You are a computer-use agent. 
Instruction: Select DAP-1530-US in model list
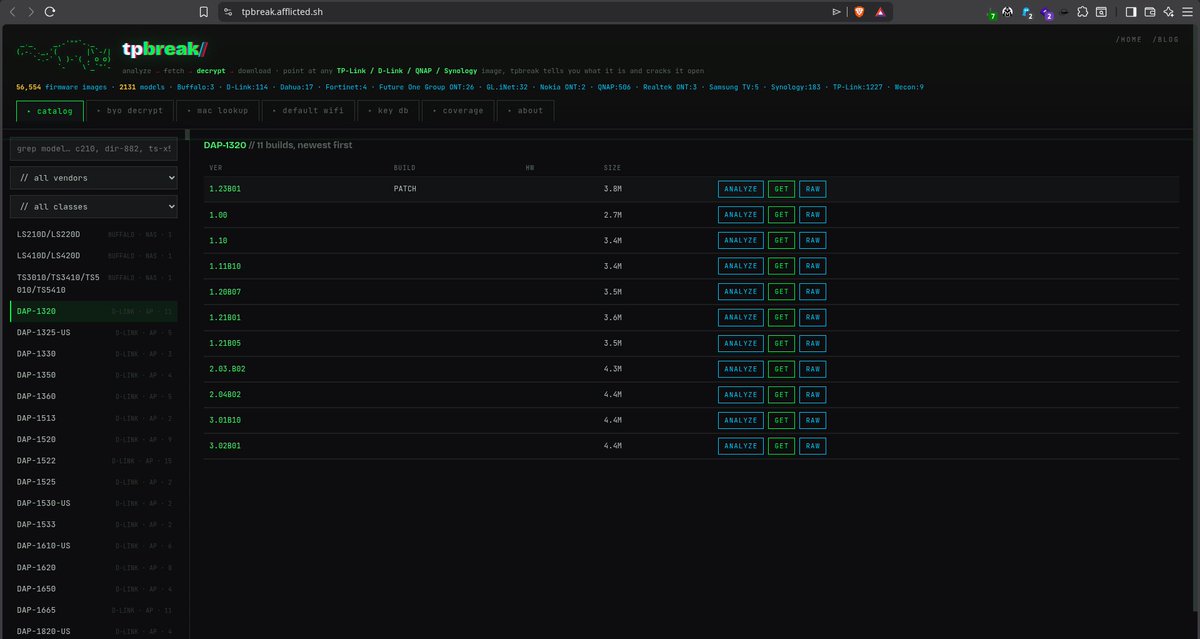point(94,503)
